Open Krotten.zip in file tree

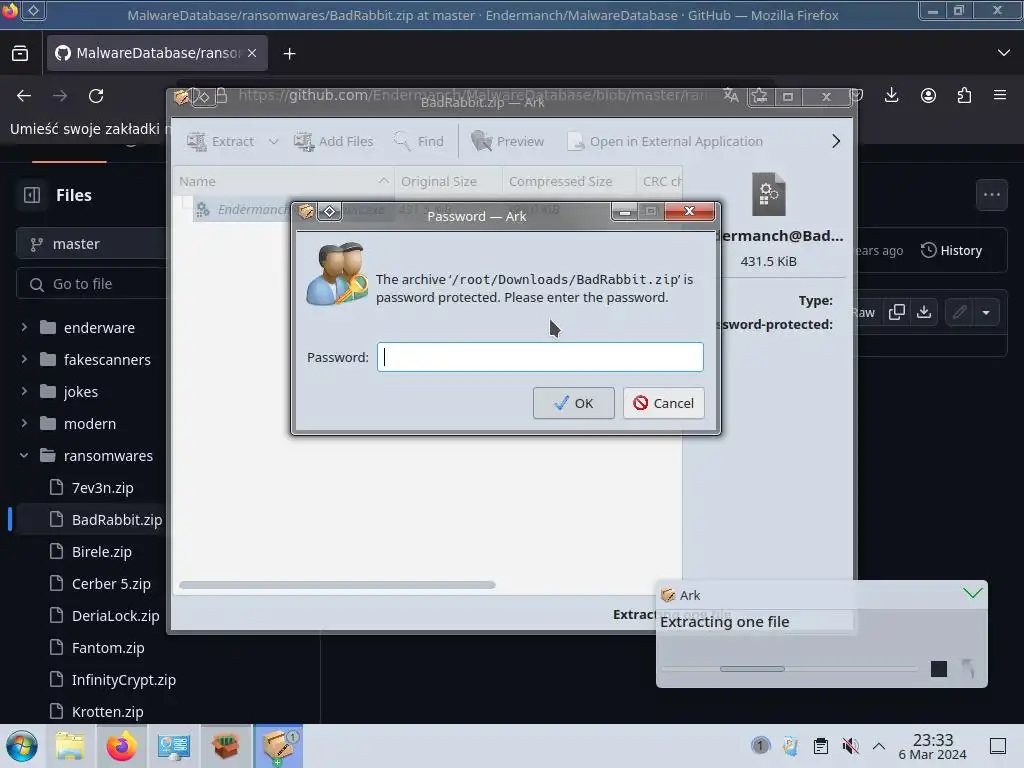click(107, 712)
